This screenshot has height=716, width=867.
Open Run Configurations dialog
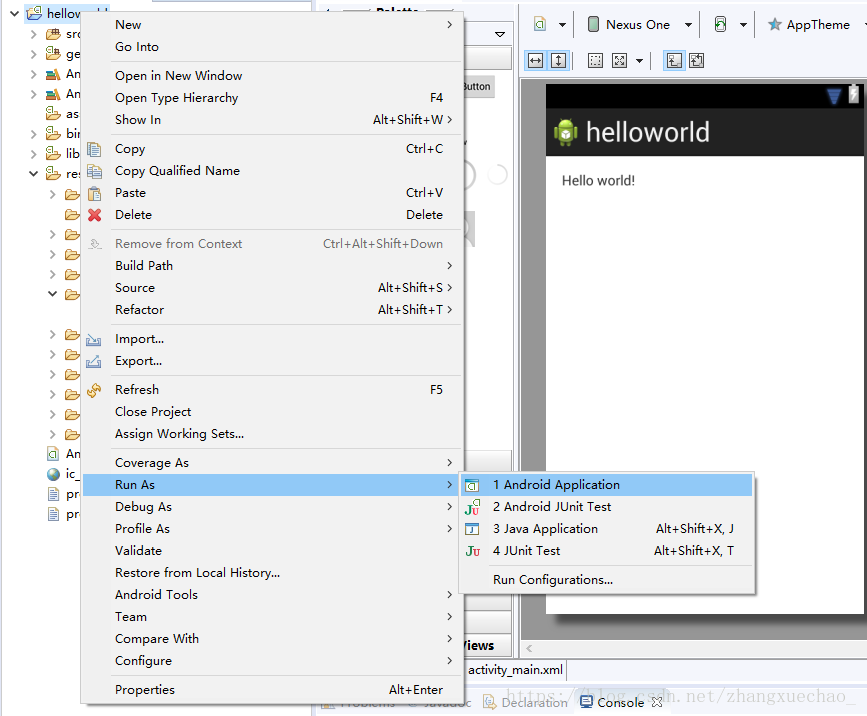(x=607, y=580)
